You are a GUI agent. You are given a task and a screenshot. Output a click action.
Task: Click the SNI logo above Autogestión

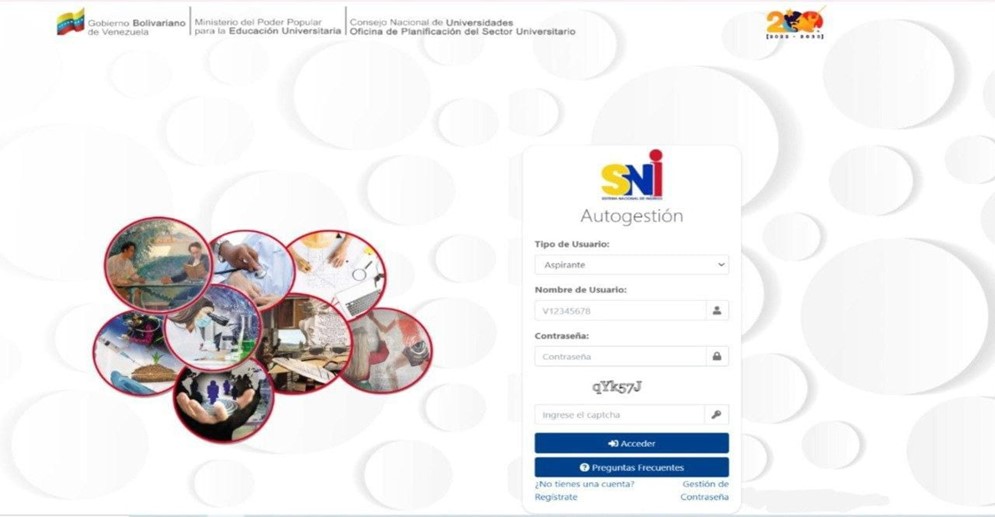click(x=632, y=175)
